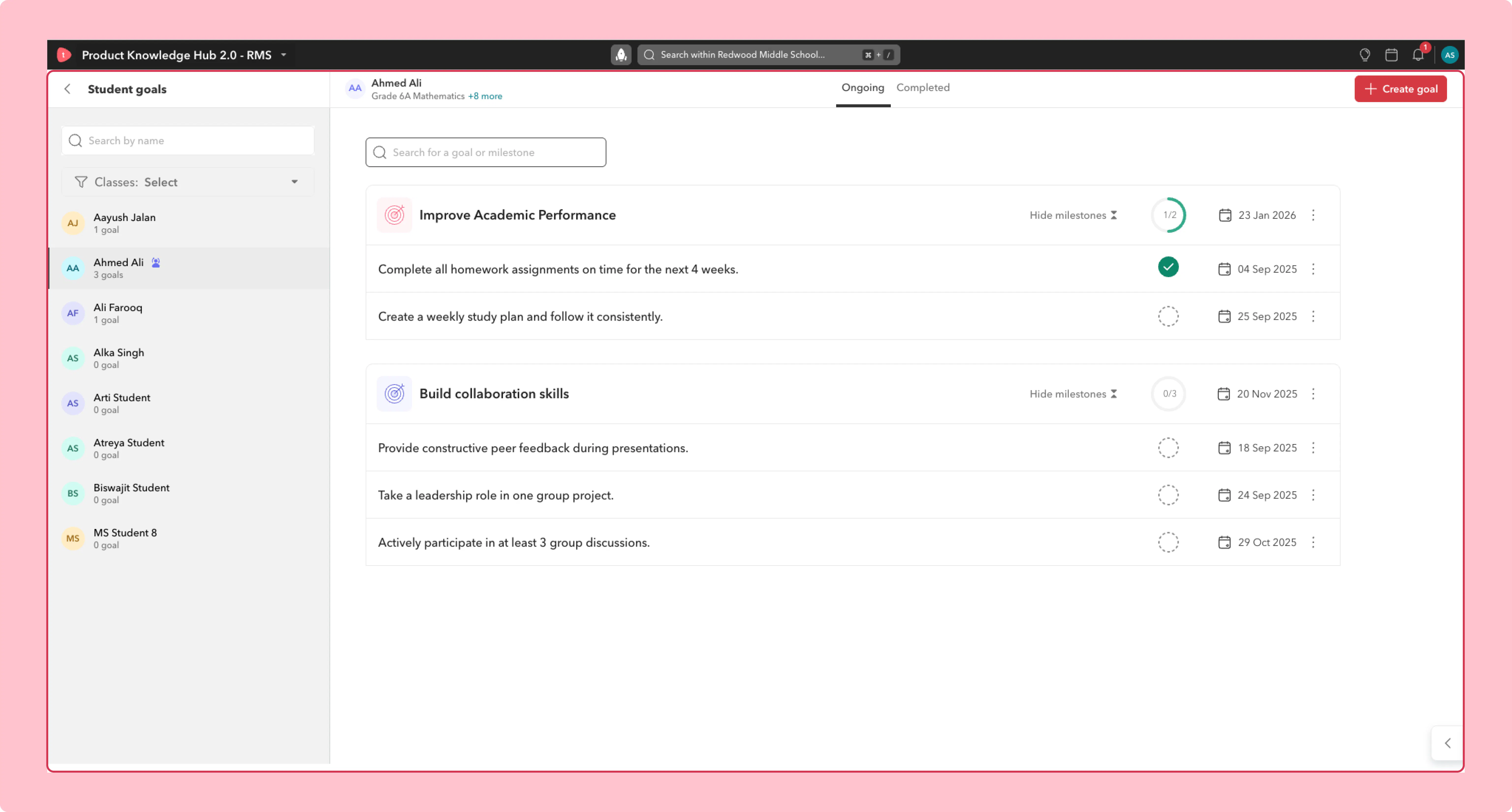The width and height of the screenshot is (1512, 812).
Task: Open the AS profile avatar menu
Action: (x=1449, y=55)
